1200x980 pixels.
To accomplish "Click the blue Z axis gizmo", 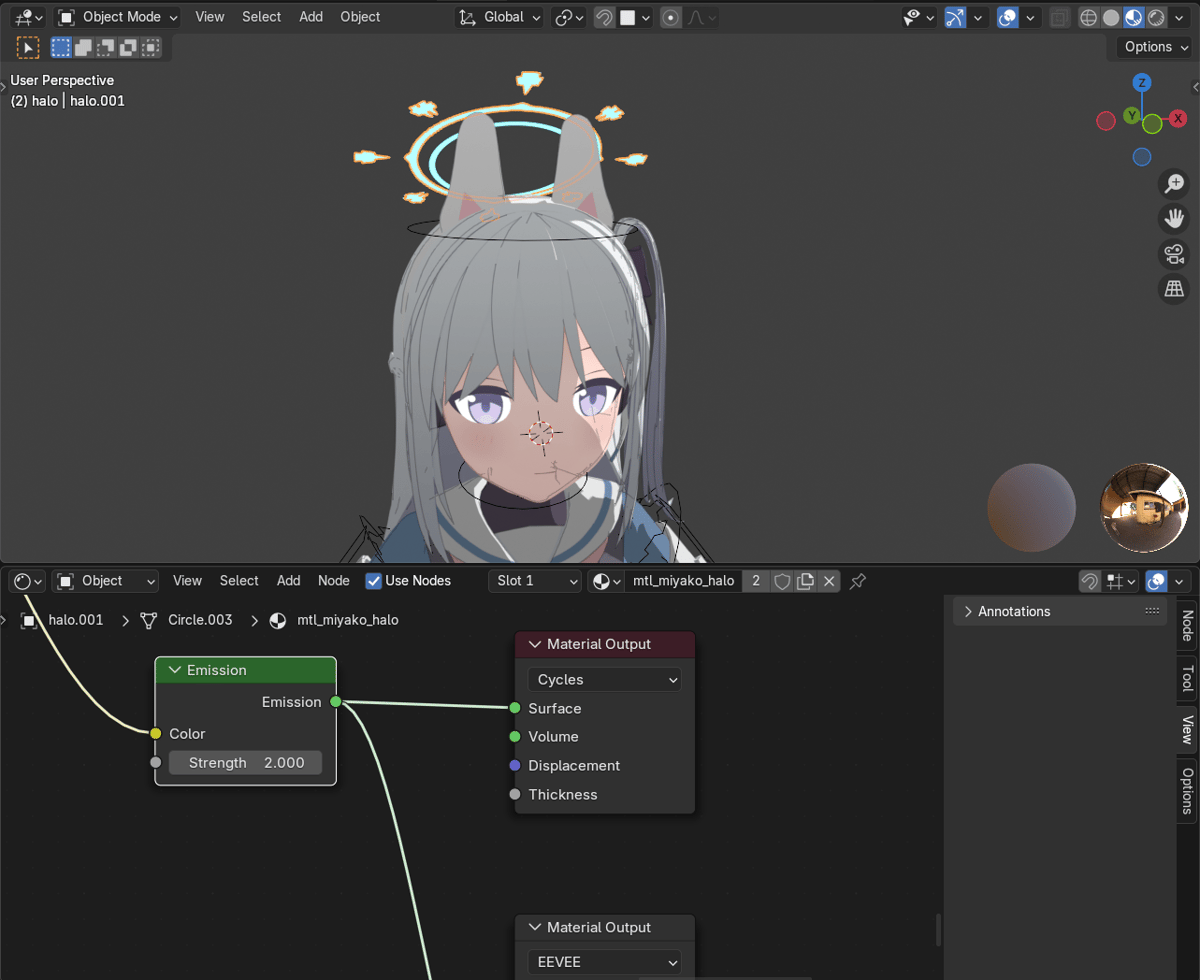I will coord(1142,82).
